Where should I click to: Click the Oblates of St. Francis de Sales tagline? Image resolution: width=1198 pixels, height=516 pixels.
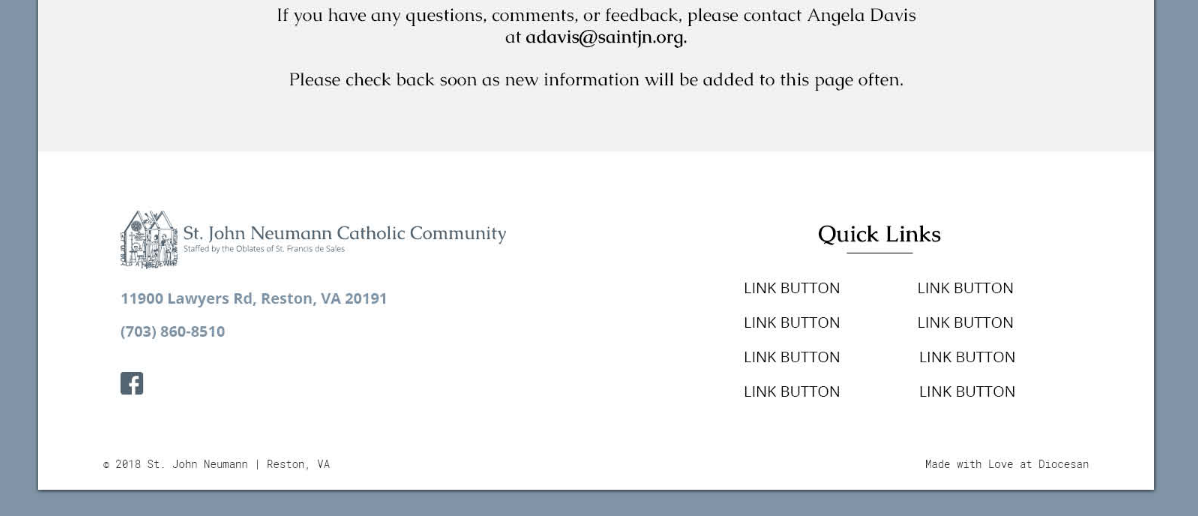(x=263, y=249)
